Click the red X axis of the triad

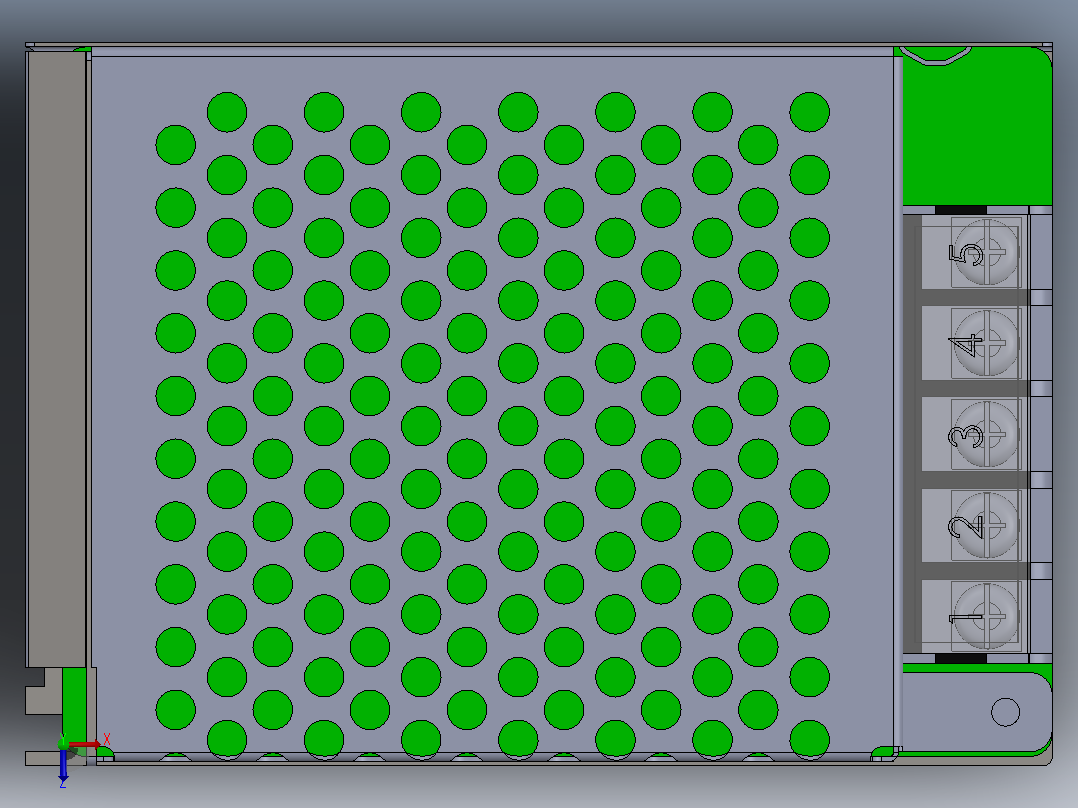(x=85, y=744)
